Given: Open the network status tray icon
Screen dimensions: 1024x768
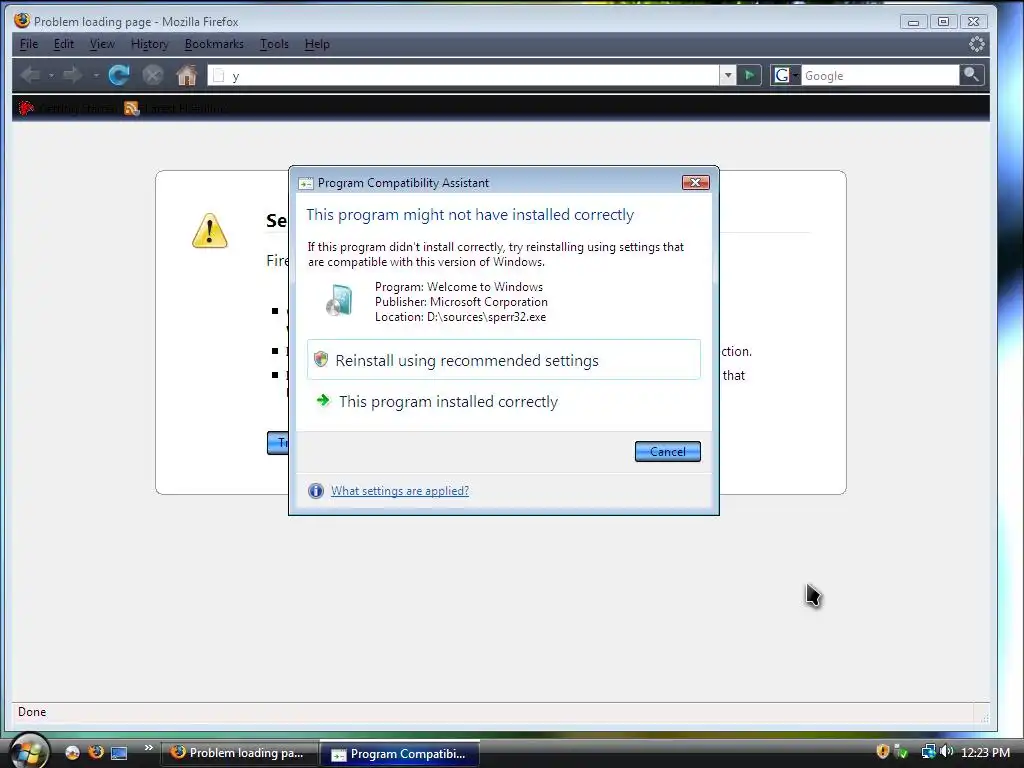Looking at the screenshot, I should (x=928, y=752).
